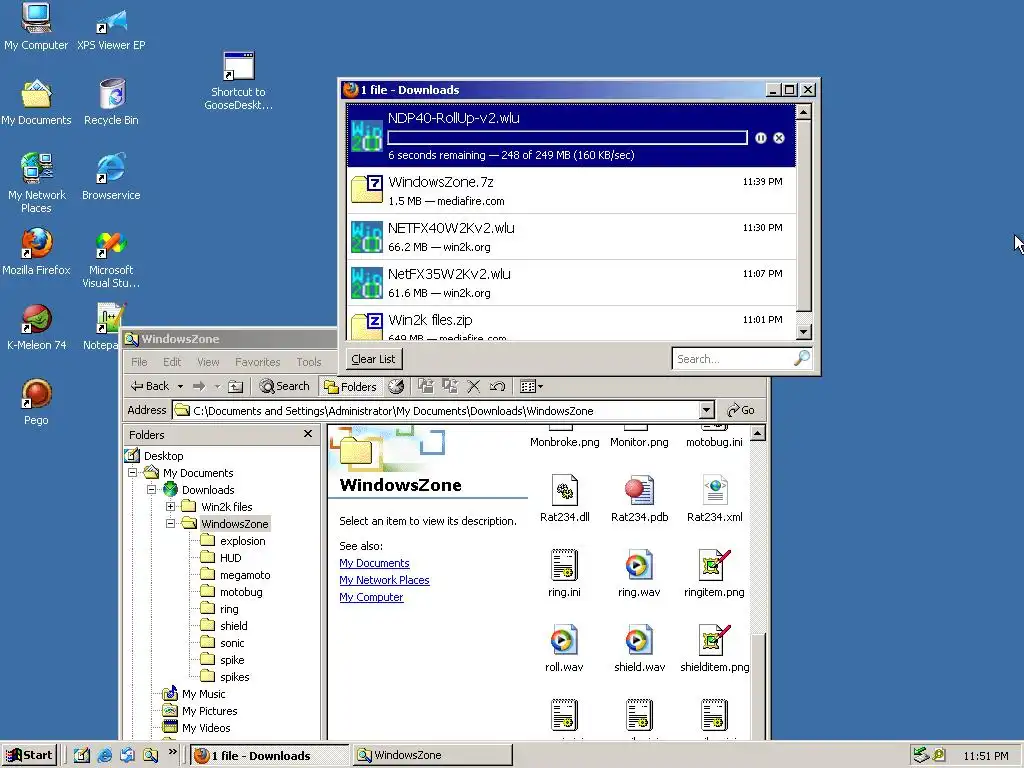Click the NDP40-RollUp download progress bar

coord(568,137)
